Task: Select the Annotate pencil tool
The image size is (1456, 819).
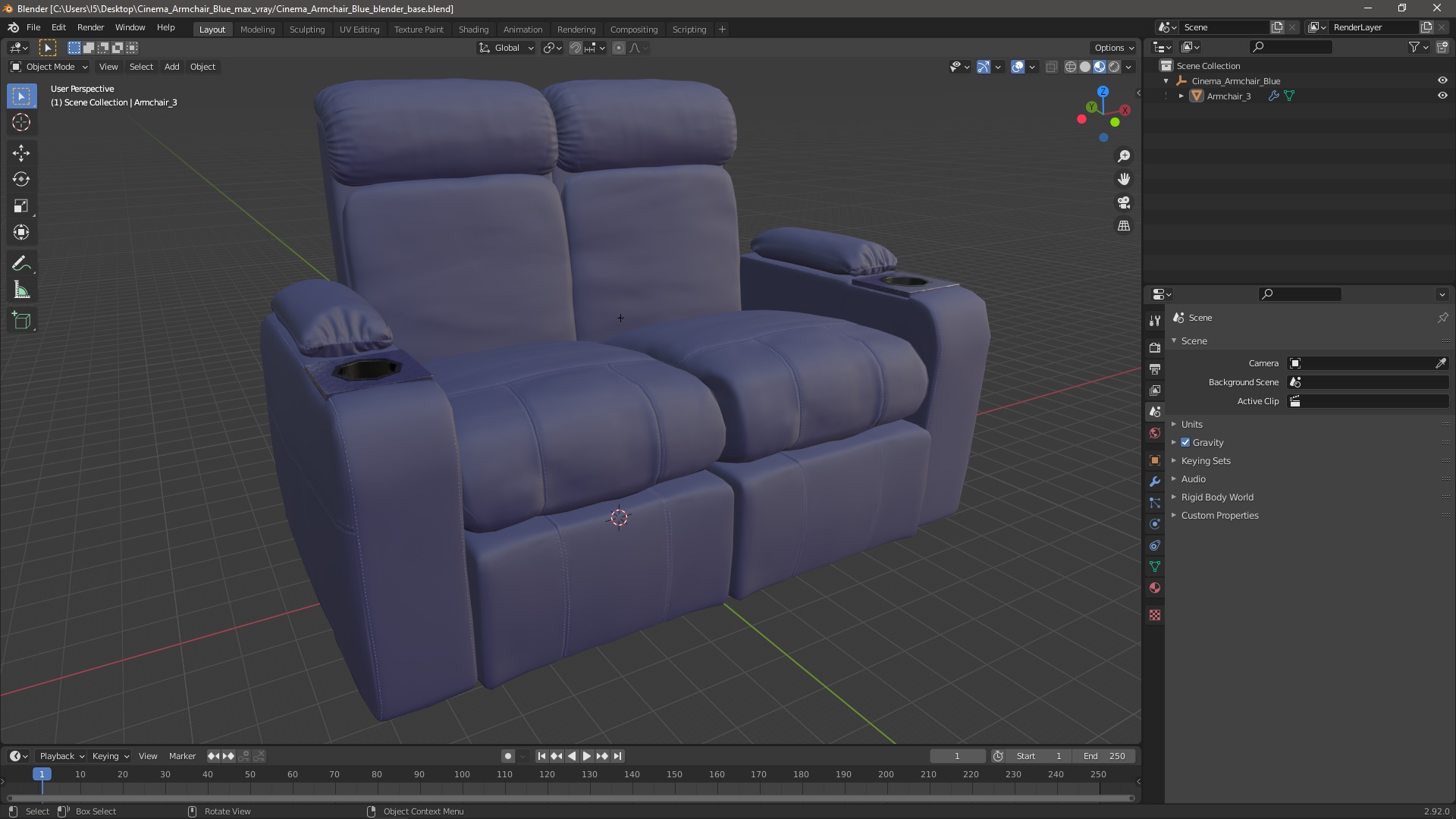Action: point(21,264)
